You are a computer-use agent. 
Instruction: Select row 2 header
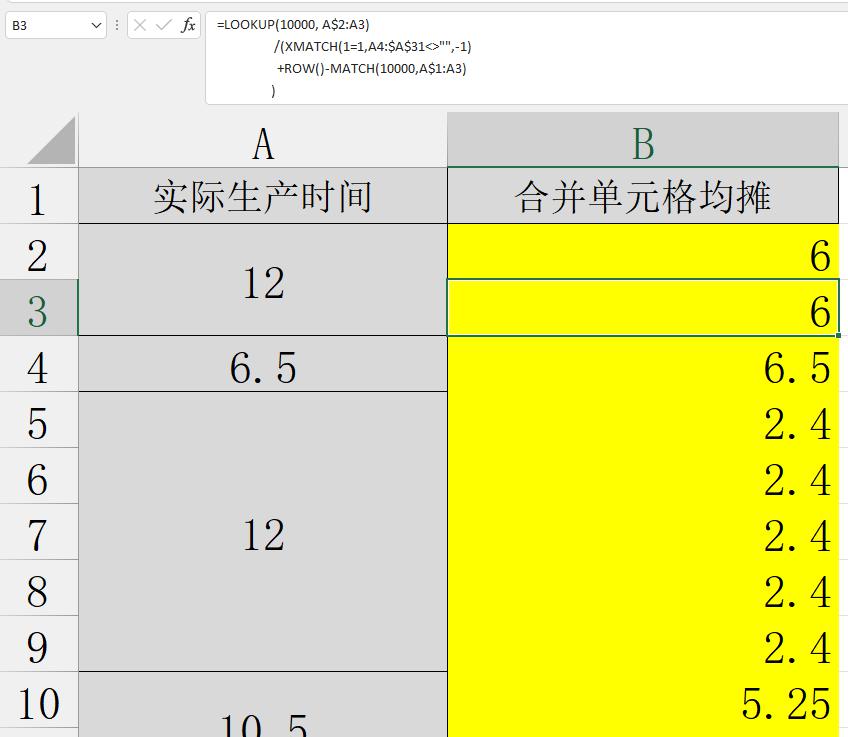(39, 251)
